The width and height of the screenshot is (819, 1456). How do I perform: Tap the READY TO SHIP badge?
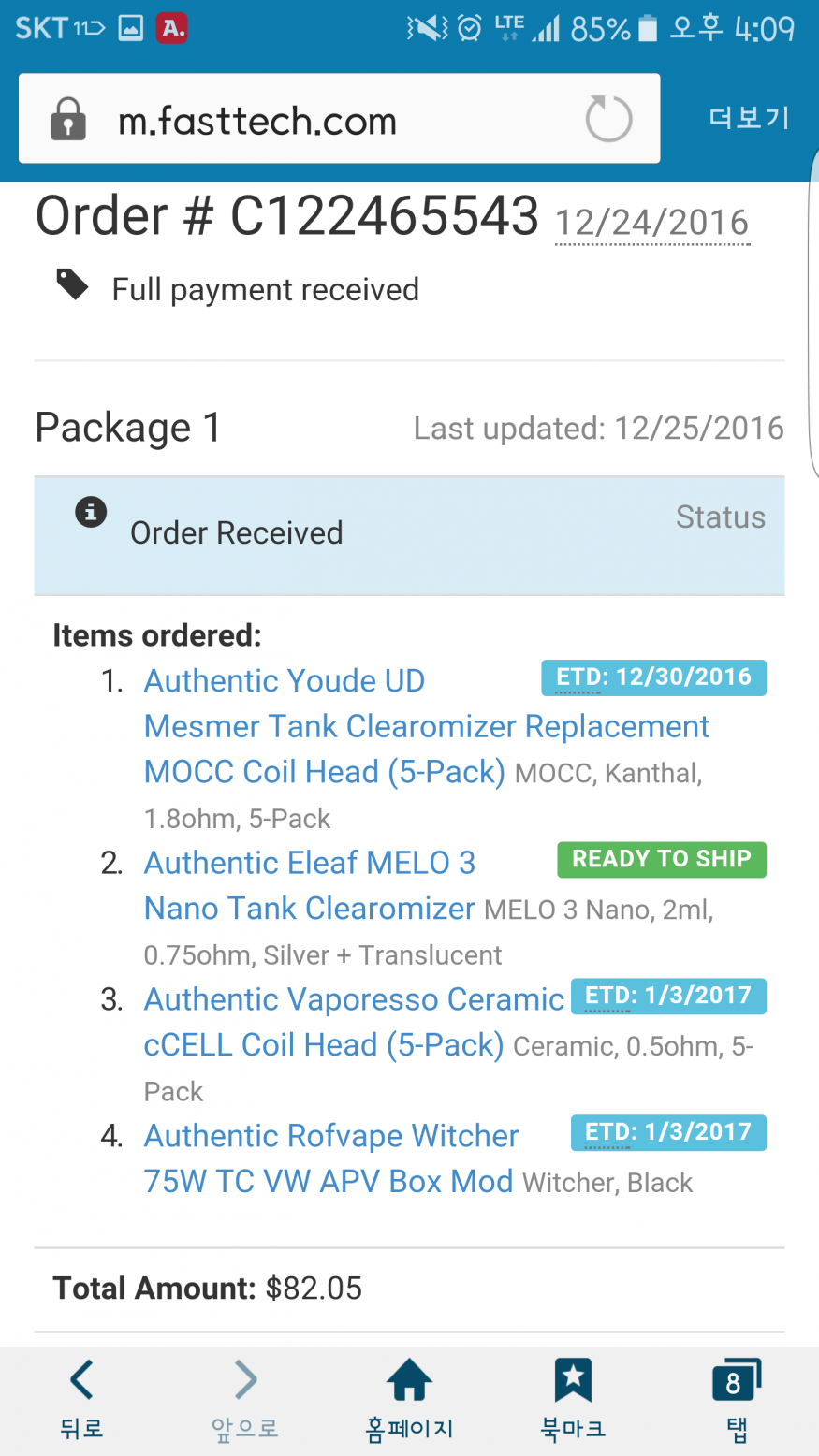point(661,859)
